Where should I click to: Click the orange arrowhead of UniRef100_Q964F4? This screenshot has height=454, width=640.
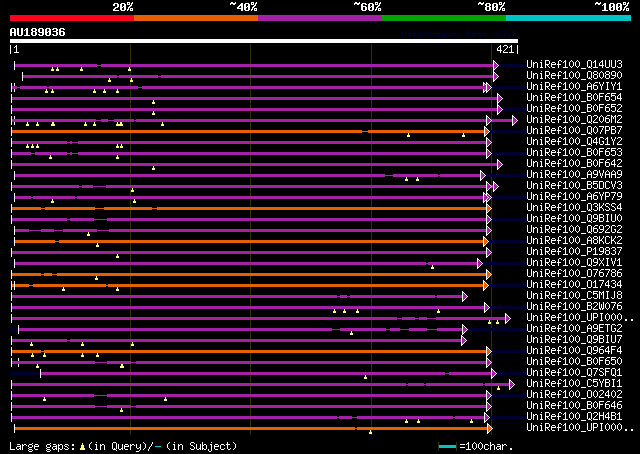tap(489, 352)
